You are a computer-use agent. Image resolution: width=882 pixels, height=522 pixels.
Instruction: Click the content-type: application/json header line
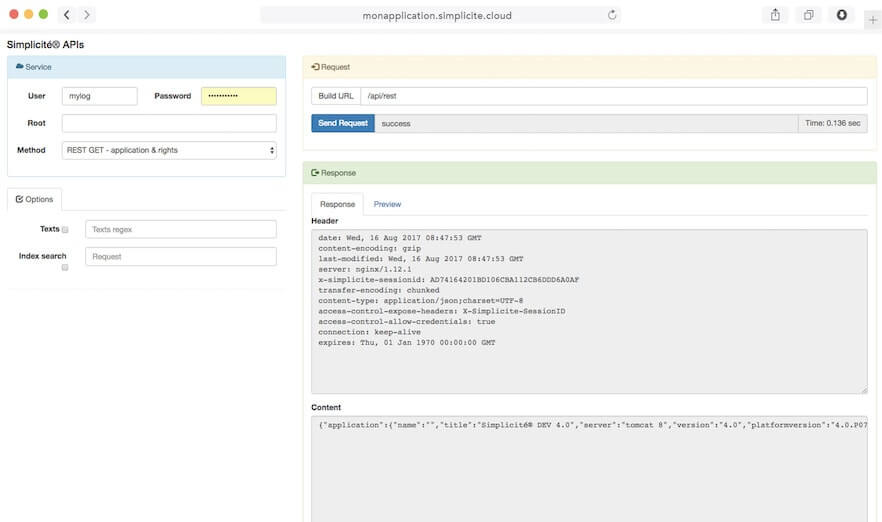pyautogui.click(x=420, y=301)
